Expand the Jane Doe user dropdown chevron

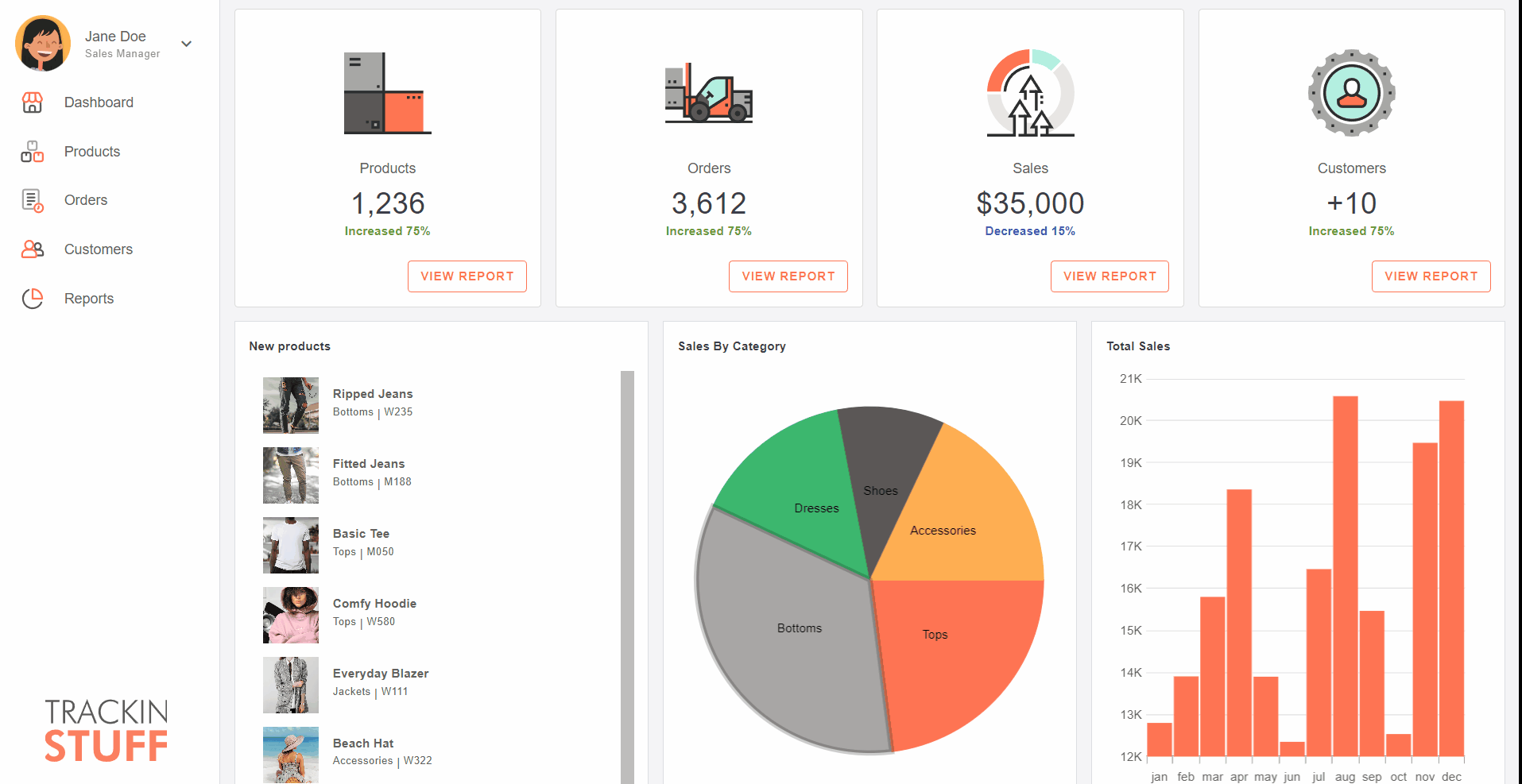pos(187,44)
